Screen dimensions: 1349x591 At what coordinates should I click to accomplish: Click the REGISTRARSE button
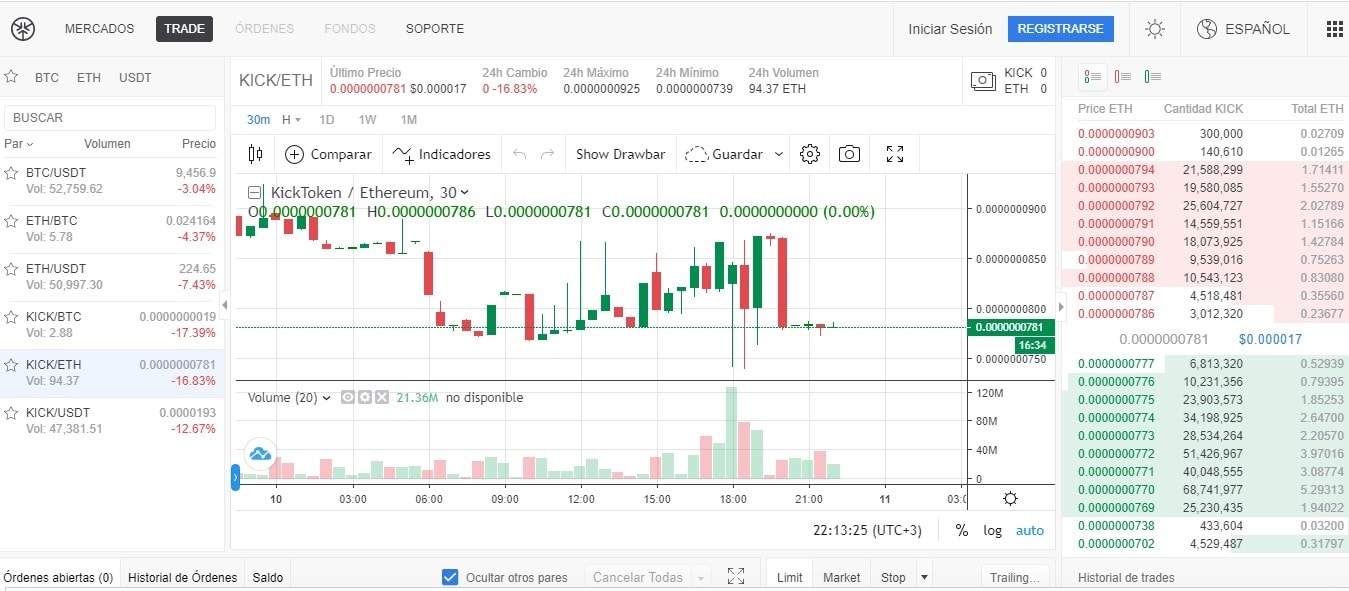(x=1060, y=29)
